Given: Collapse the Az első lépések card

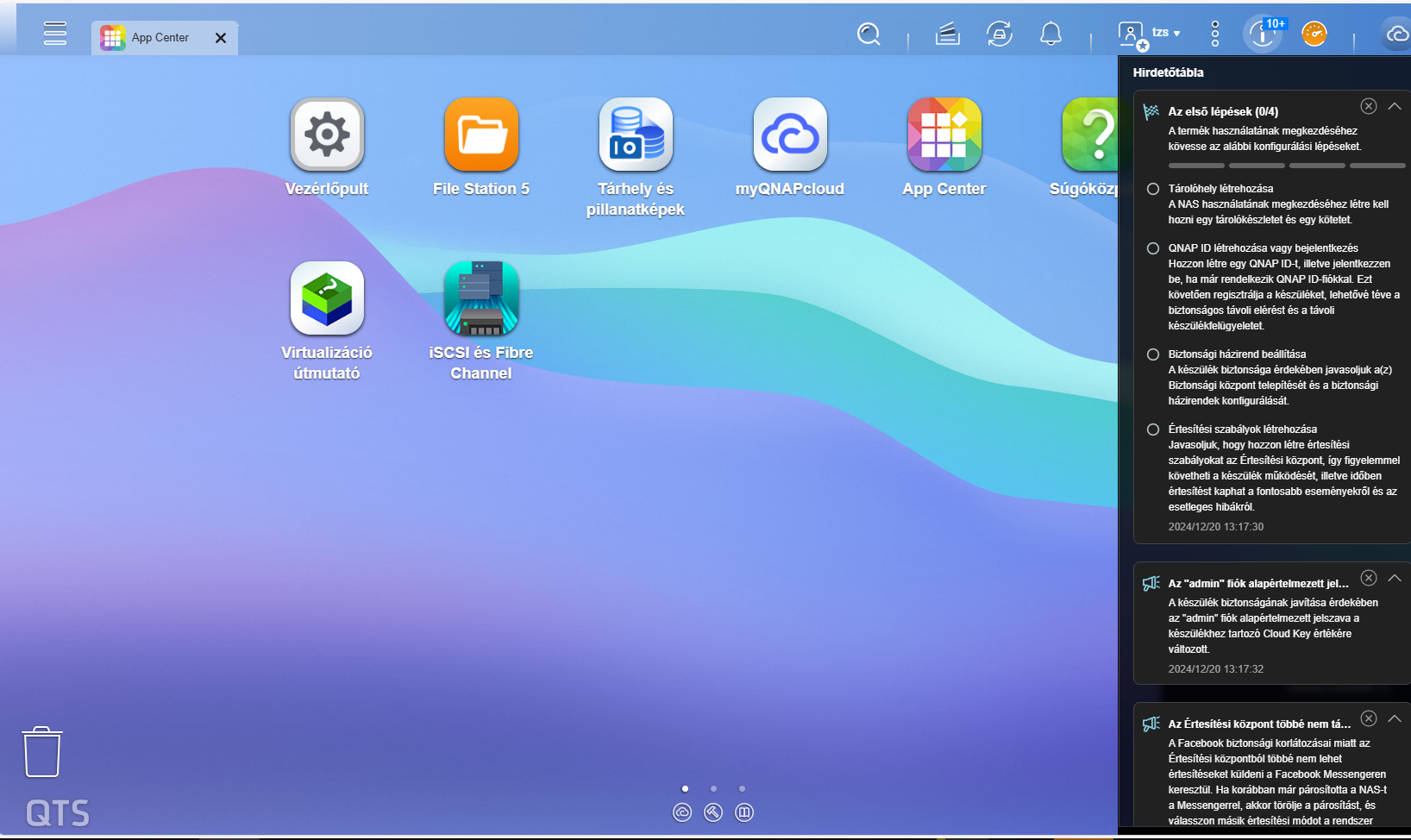Looking at the screenshot, I should (x=1395, y=106).
